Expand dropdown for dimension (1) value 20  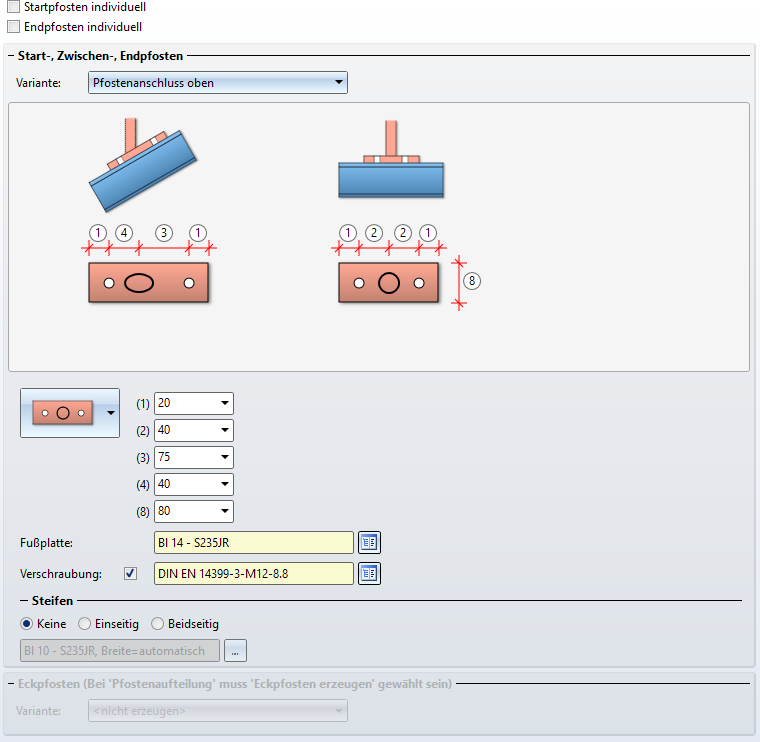click(224, 403)
